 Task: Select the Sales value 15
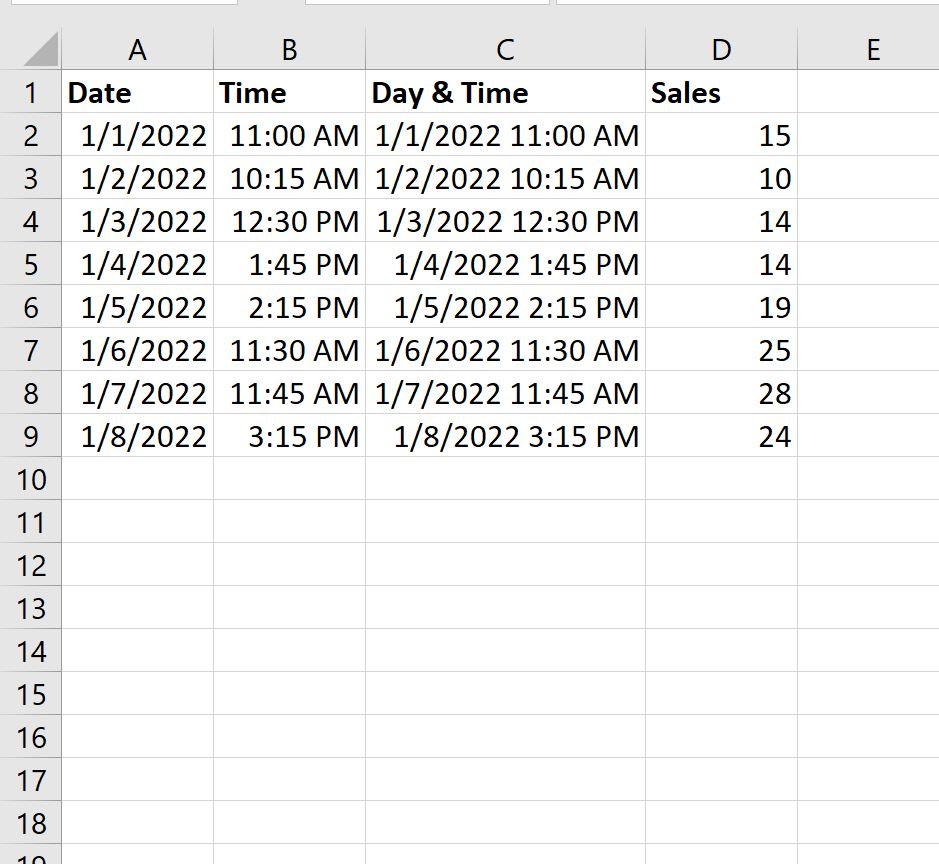coord(721,135)
